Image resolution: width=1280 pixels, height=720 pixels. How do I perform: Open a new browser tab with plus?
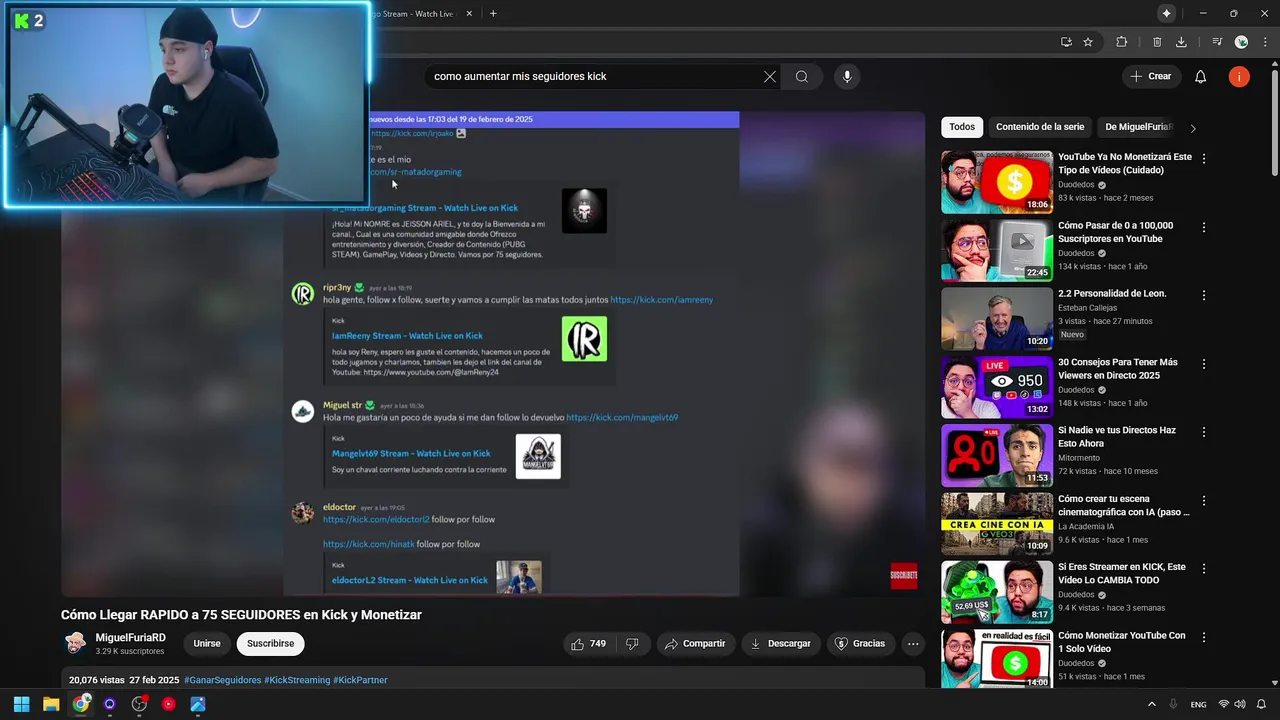coord(493,13)
